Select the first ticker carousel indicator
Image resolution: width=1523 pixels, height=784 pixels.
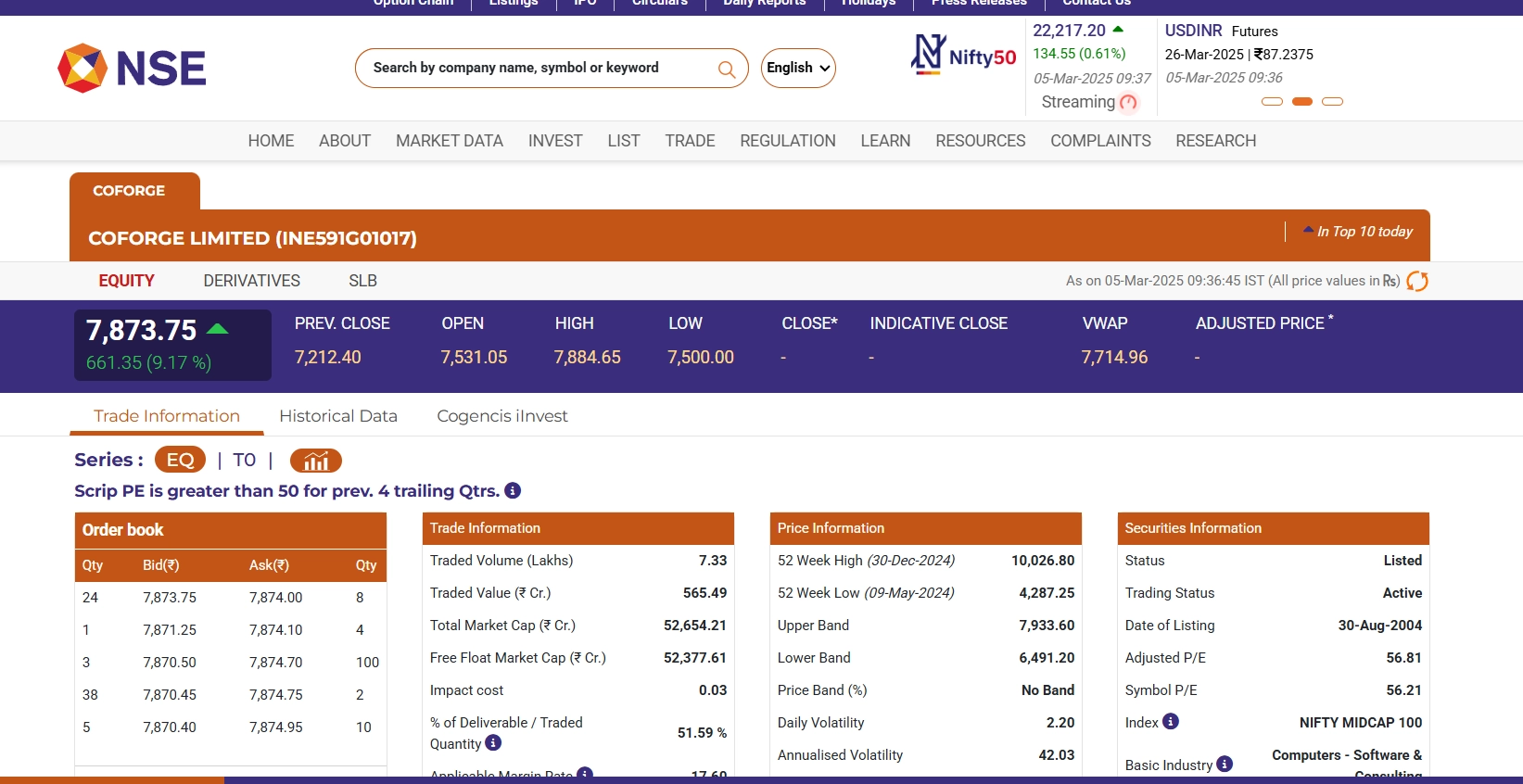[1272, 102]
